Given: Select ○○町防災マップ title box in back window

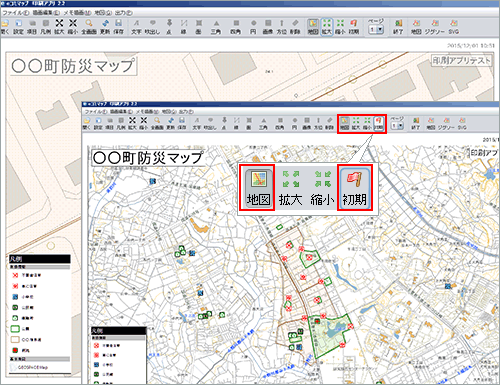Looking at the screenshot, I should point(74,66).
